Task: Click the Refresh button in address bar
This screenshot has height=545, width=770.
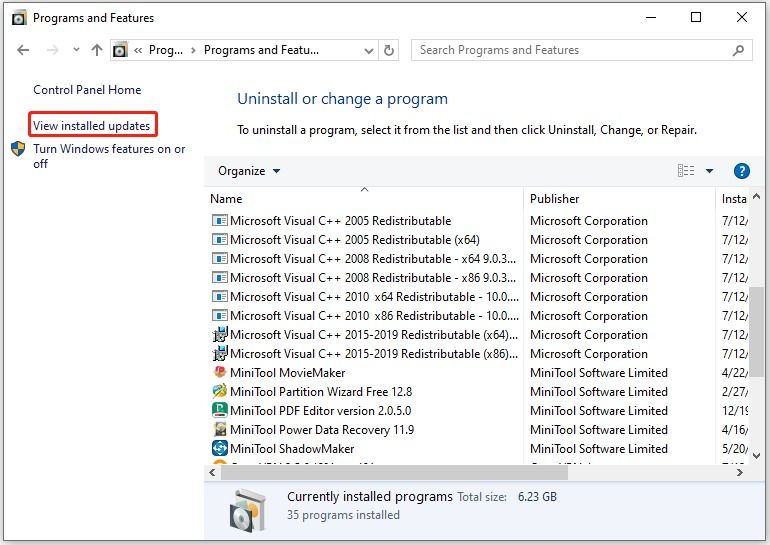Action: pyautogui.click(x=390, y=50)
